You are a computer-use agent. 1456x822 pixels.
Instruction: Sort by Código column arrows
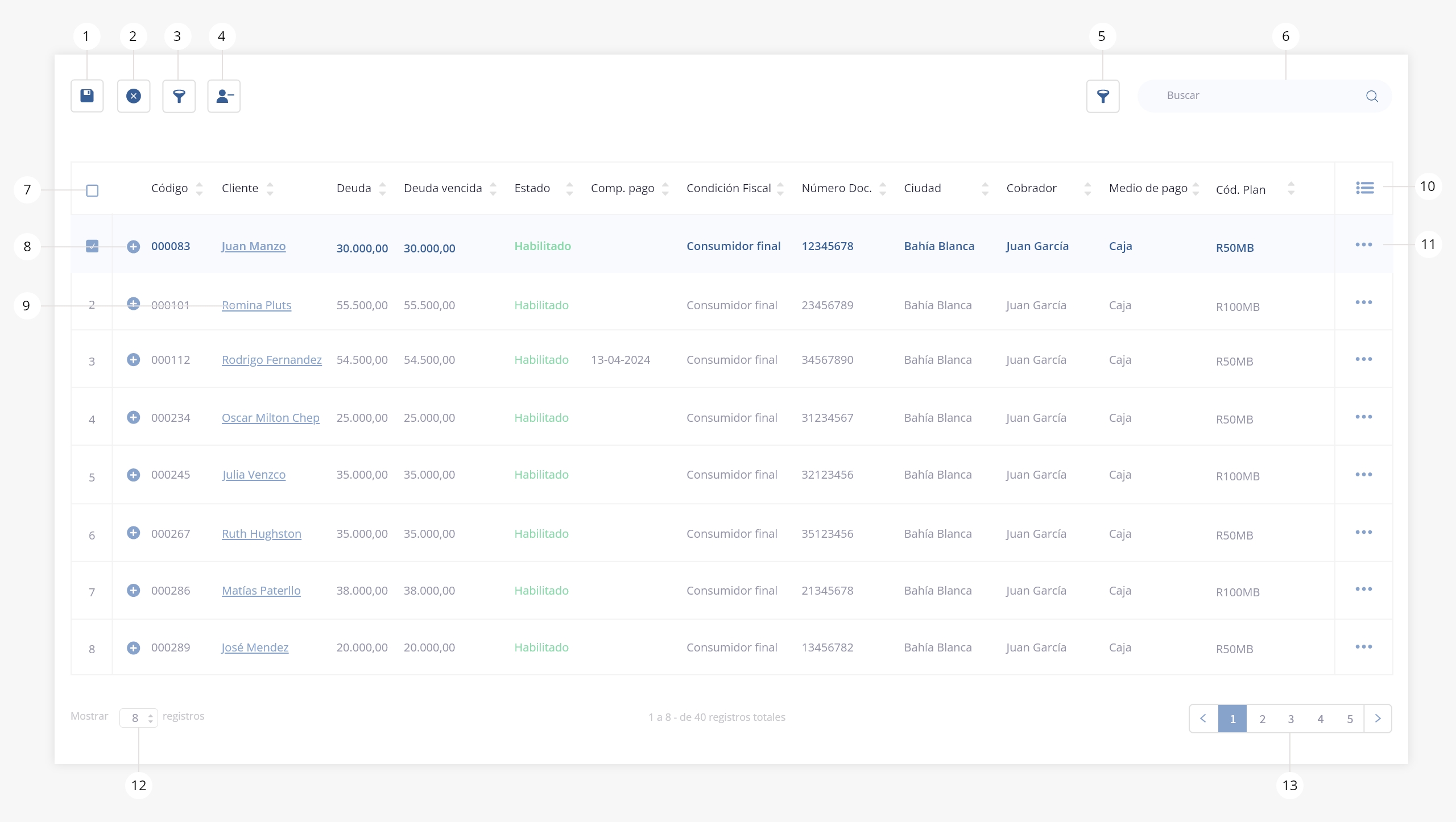(x=199, y=189)
